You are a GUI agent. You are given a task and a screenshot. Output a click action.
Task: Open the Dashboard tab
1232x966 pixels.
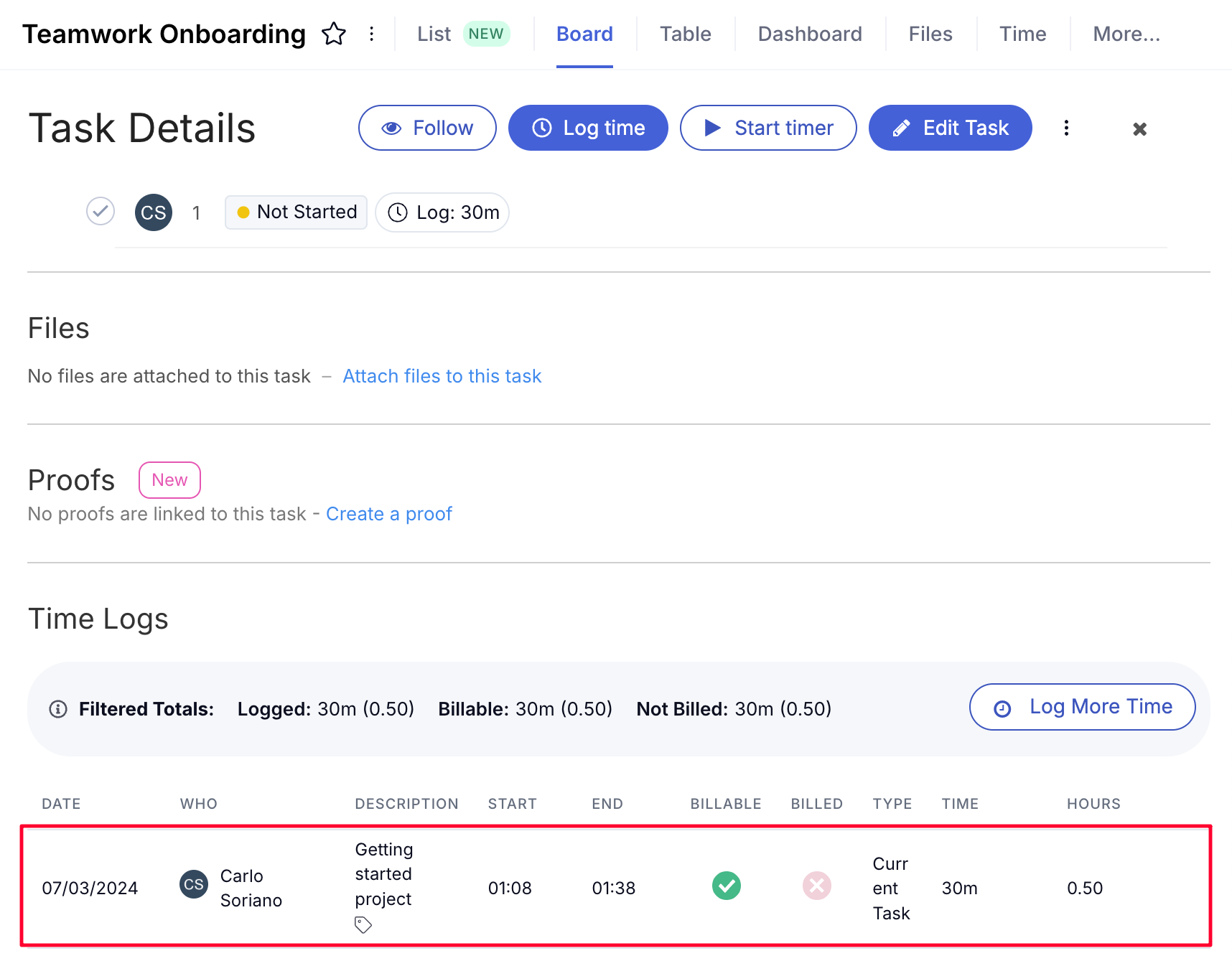click(810, 34)
